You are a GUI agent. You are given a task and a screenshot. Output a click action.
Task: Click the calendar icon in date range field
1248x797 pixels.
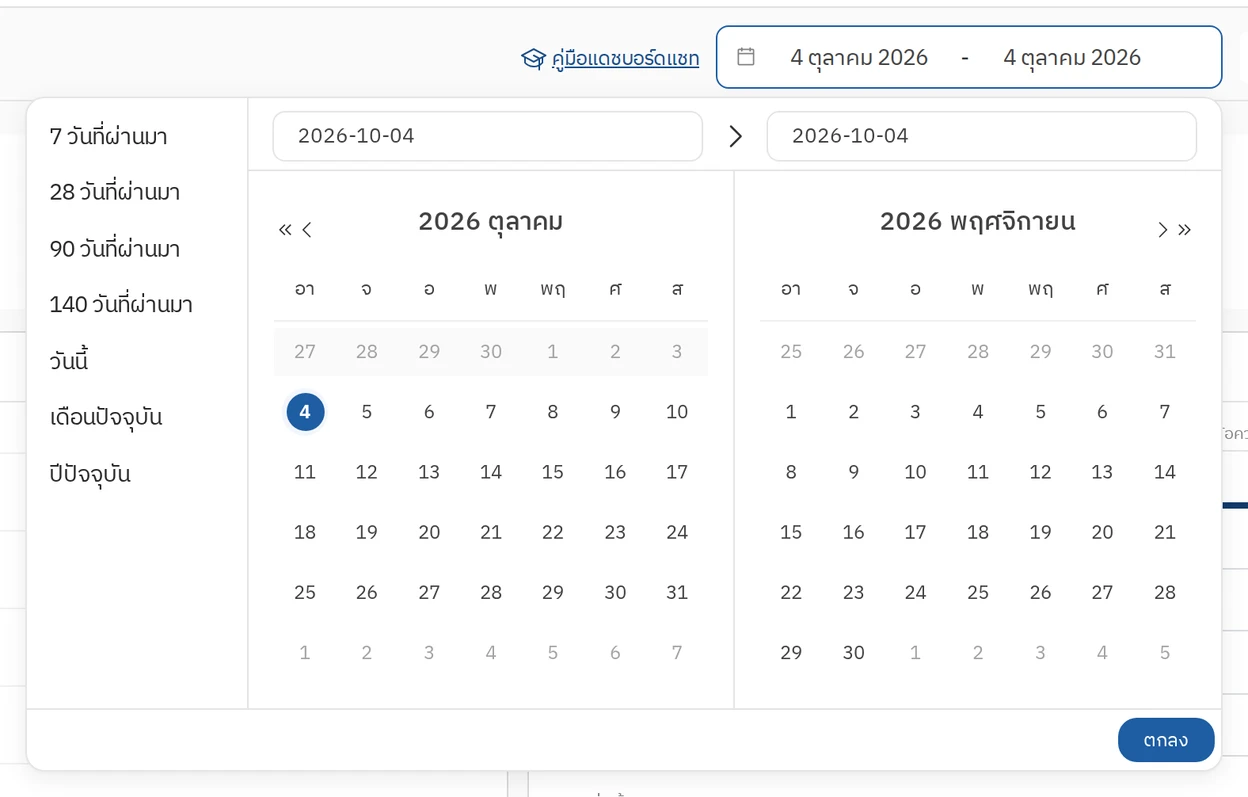point(746,57)
